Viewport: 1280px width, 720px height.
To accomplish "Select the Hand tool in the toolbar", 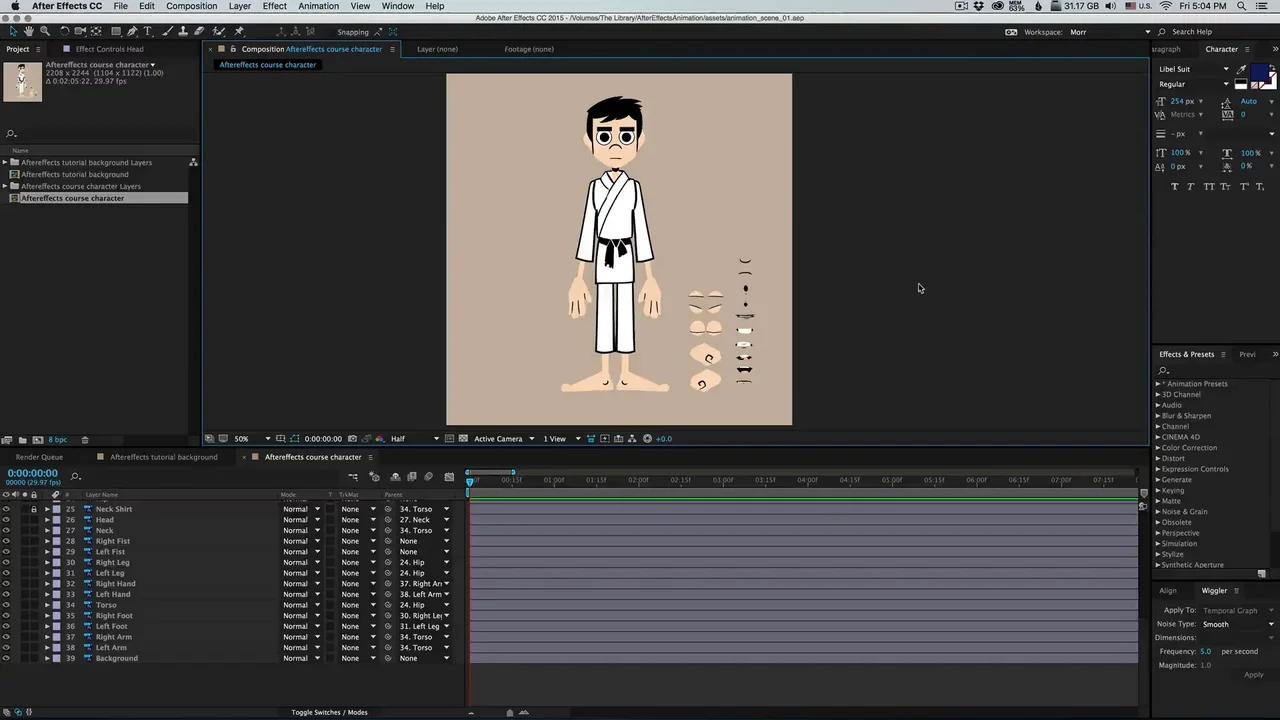I will click(x=28, y=31).
